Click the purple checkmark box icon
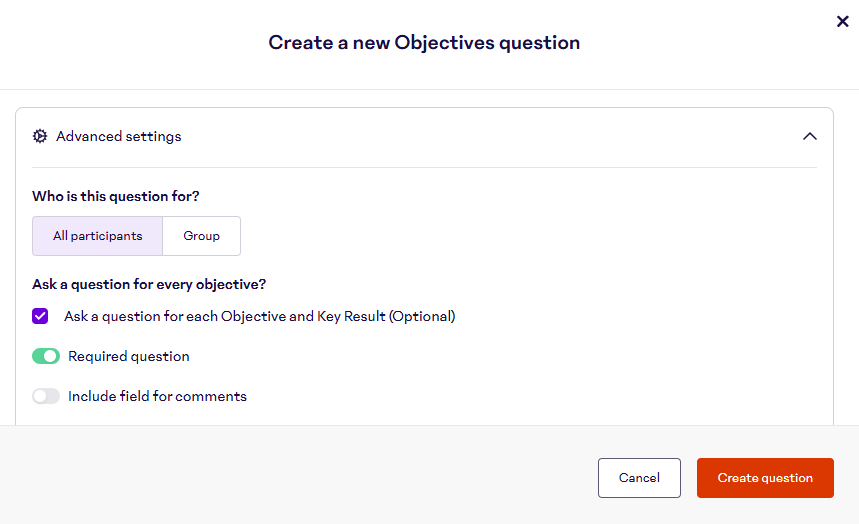 40,316
